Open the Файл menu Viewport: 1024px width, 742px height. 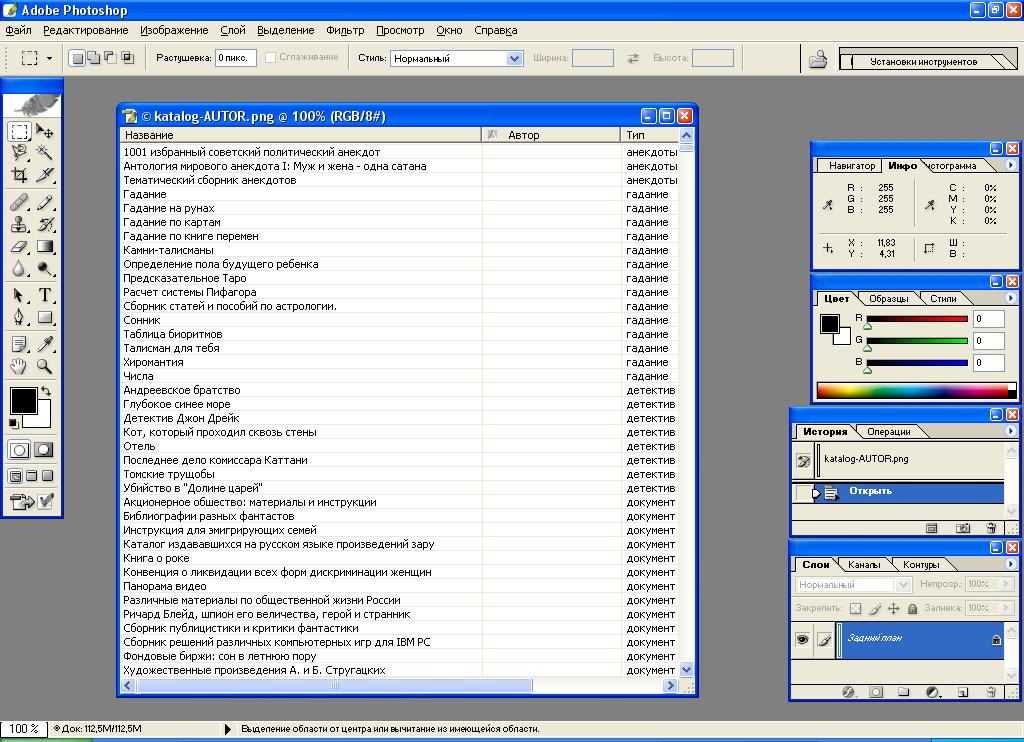[x=18, y=30]
